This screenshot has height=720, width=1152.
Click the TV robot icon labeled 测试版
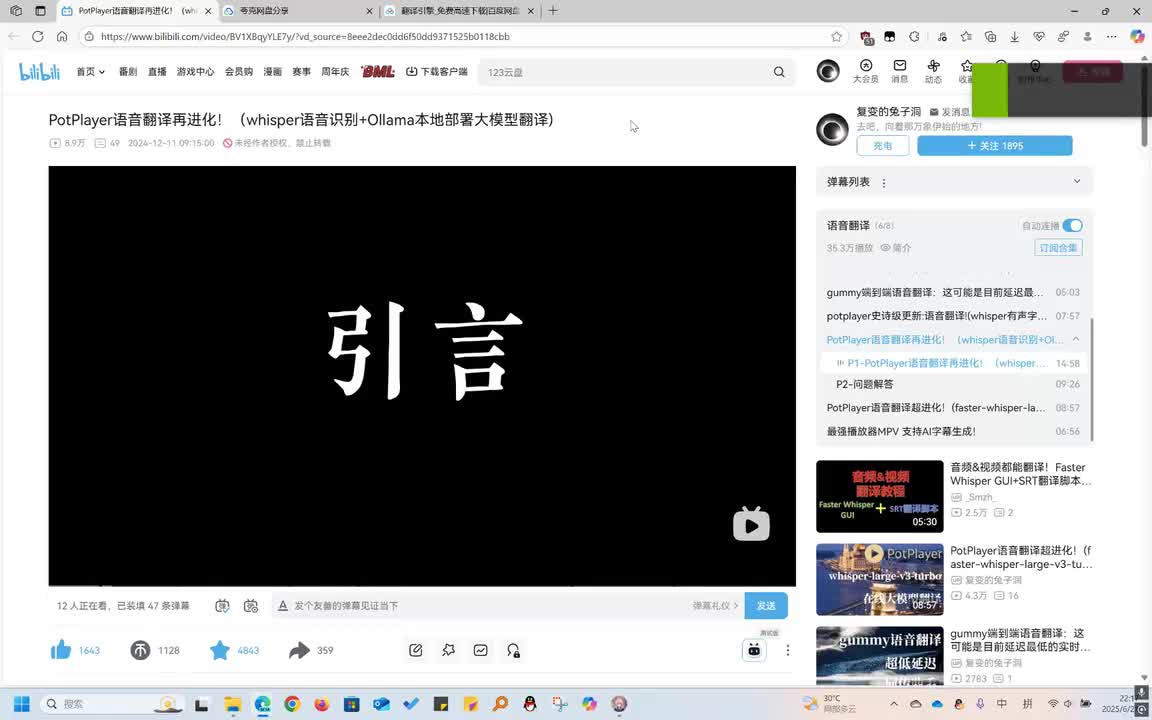pos(754,650)
